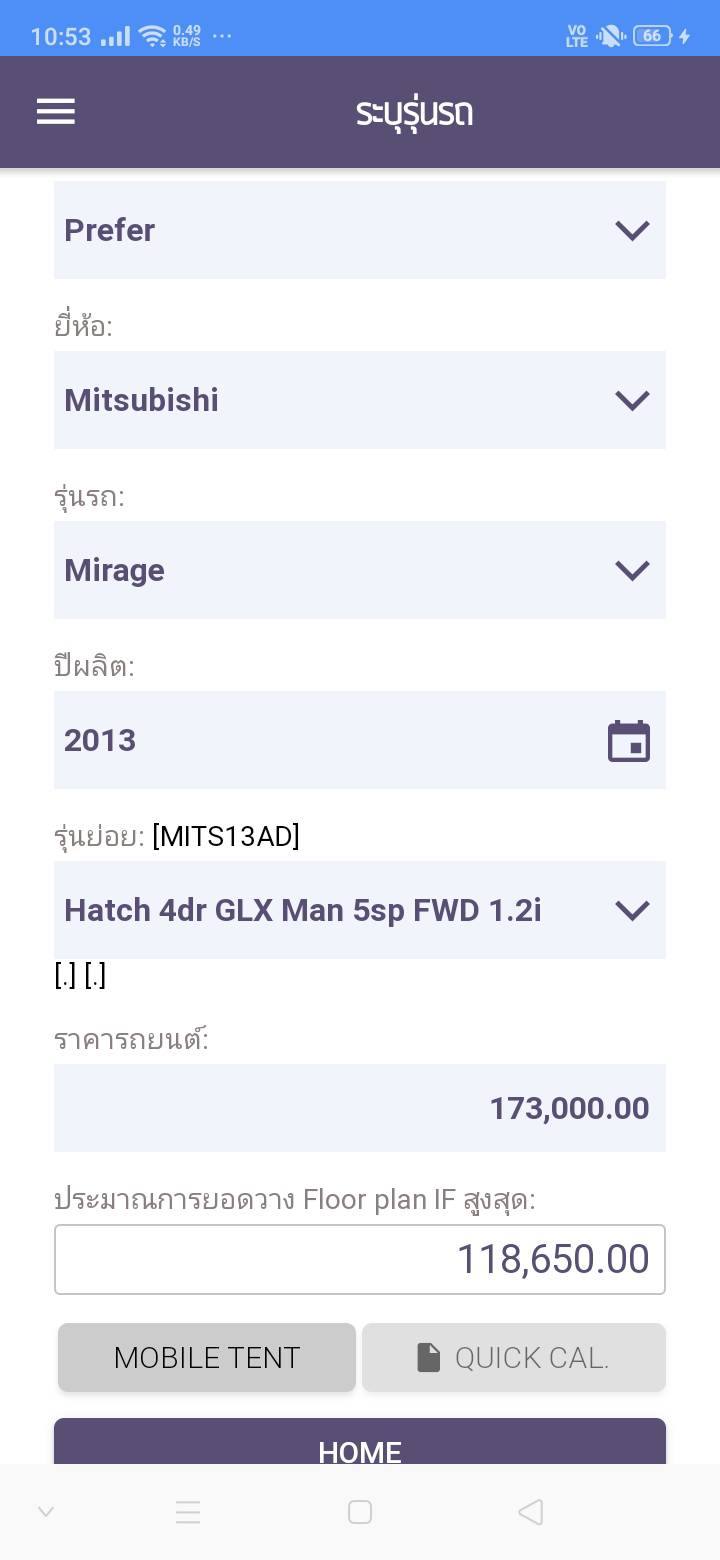Tap the battery indicator in status bar
Viewport: 720px width, 1560px height.
653,36
